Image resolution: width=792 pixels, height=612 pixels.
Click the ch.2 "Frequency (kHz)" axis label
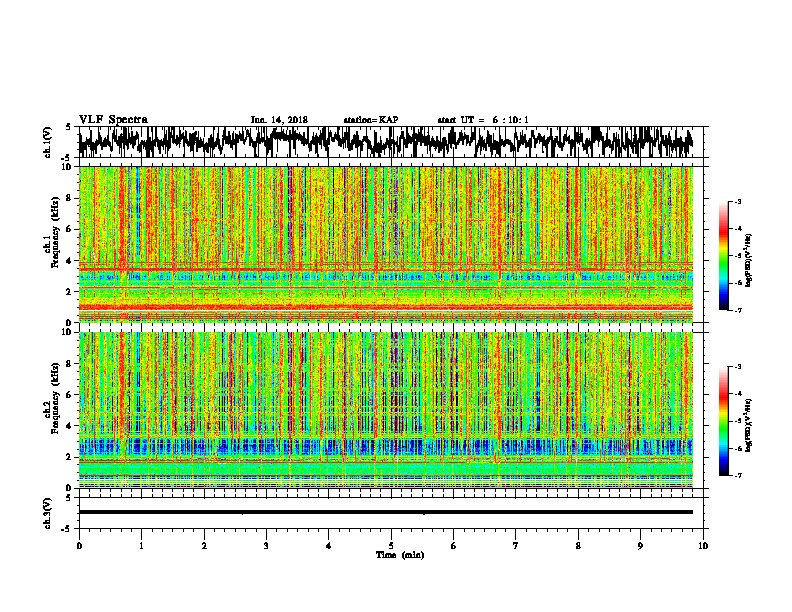click(x=55, y=398)
